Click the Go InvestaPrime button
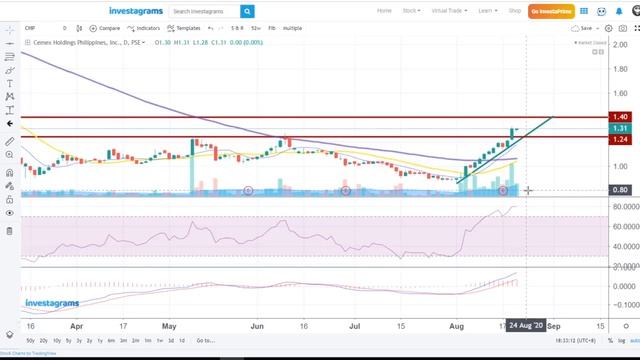 click(551, 11)
